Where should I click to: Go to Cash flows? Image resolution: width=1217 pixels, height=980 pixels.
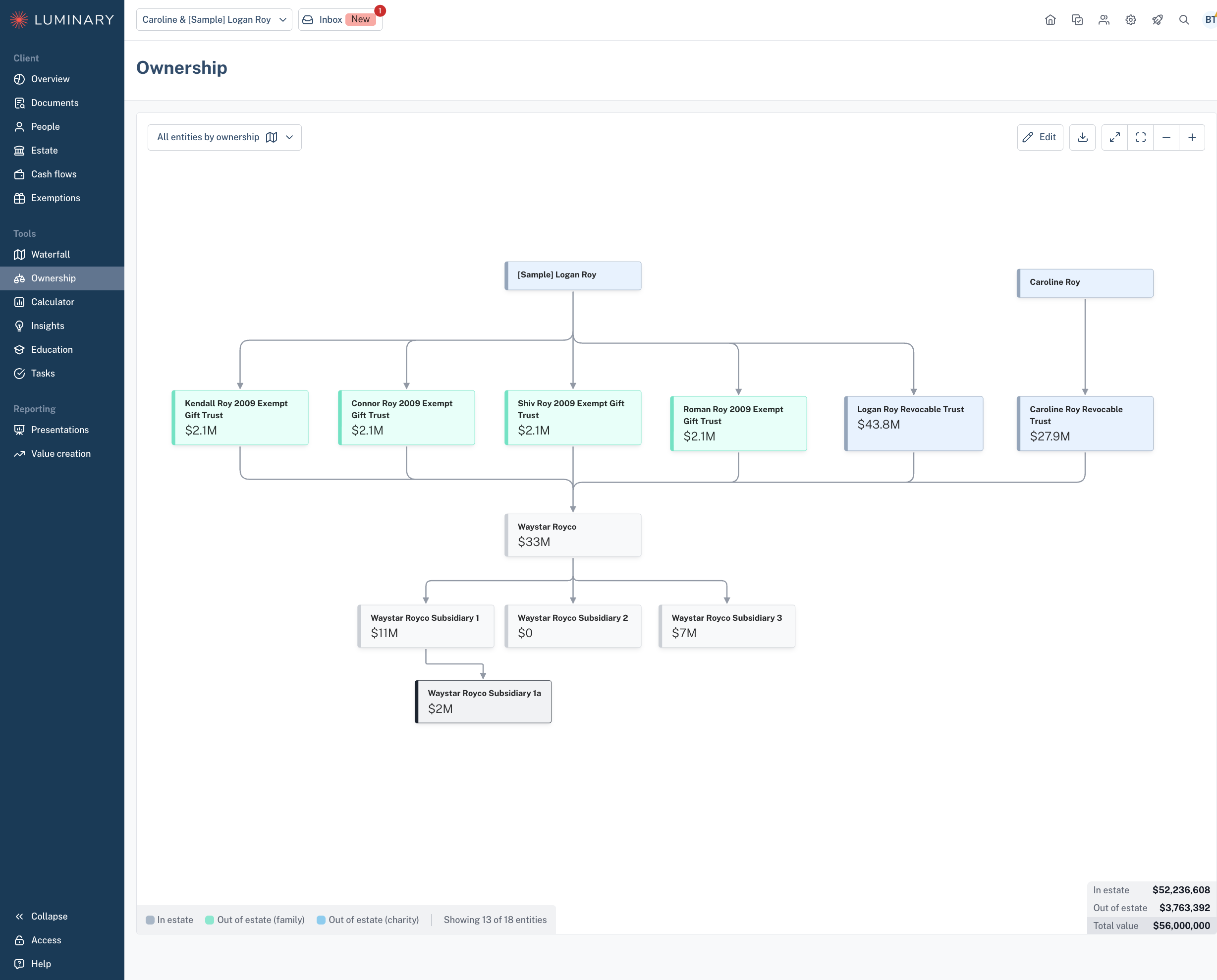click(62, 174)
